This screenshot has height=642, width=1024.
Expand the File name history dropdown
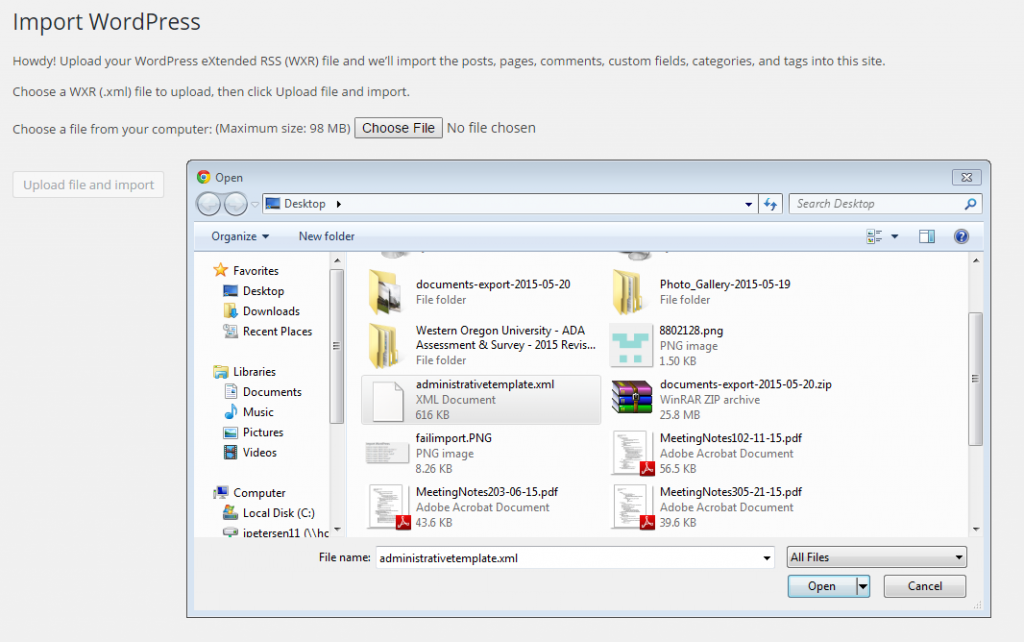click(766, 558)
